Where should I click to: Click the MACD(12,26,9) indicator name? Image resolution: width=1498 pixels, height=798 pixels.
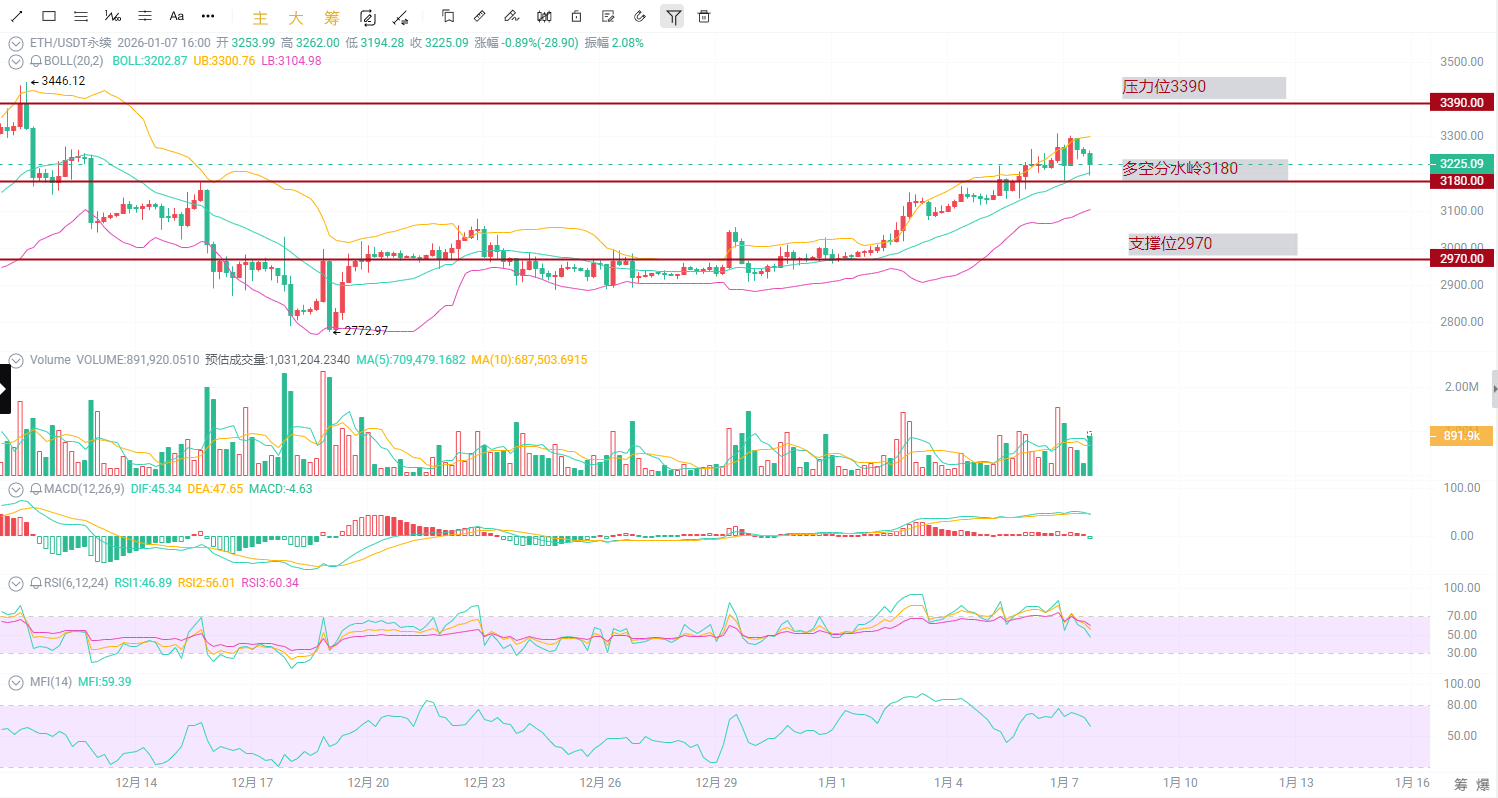coord(85,489)
